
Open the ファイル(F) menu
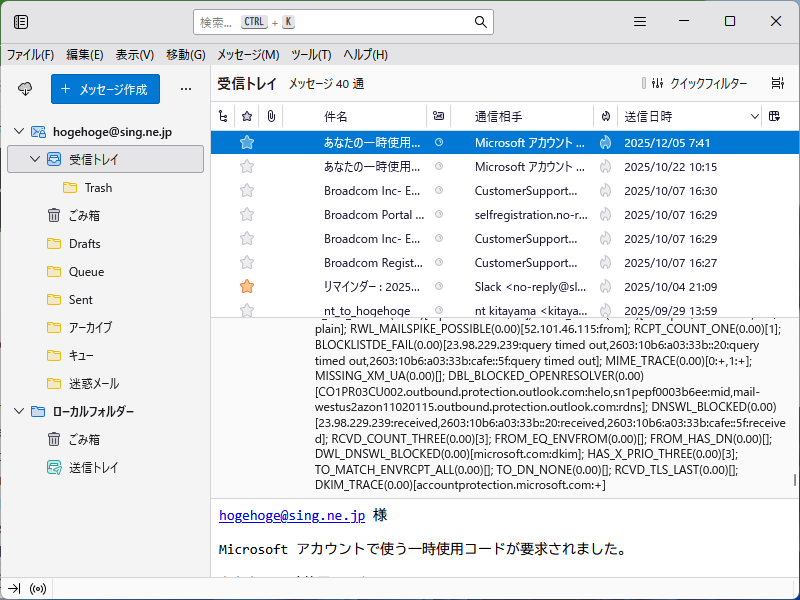coord(30,55)
